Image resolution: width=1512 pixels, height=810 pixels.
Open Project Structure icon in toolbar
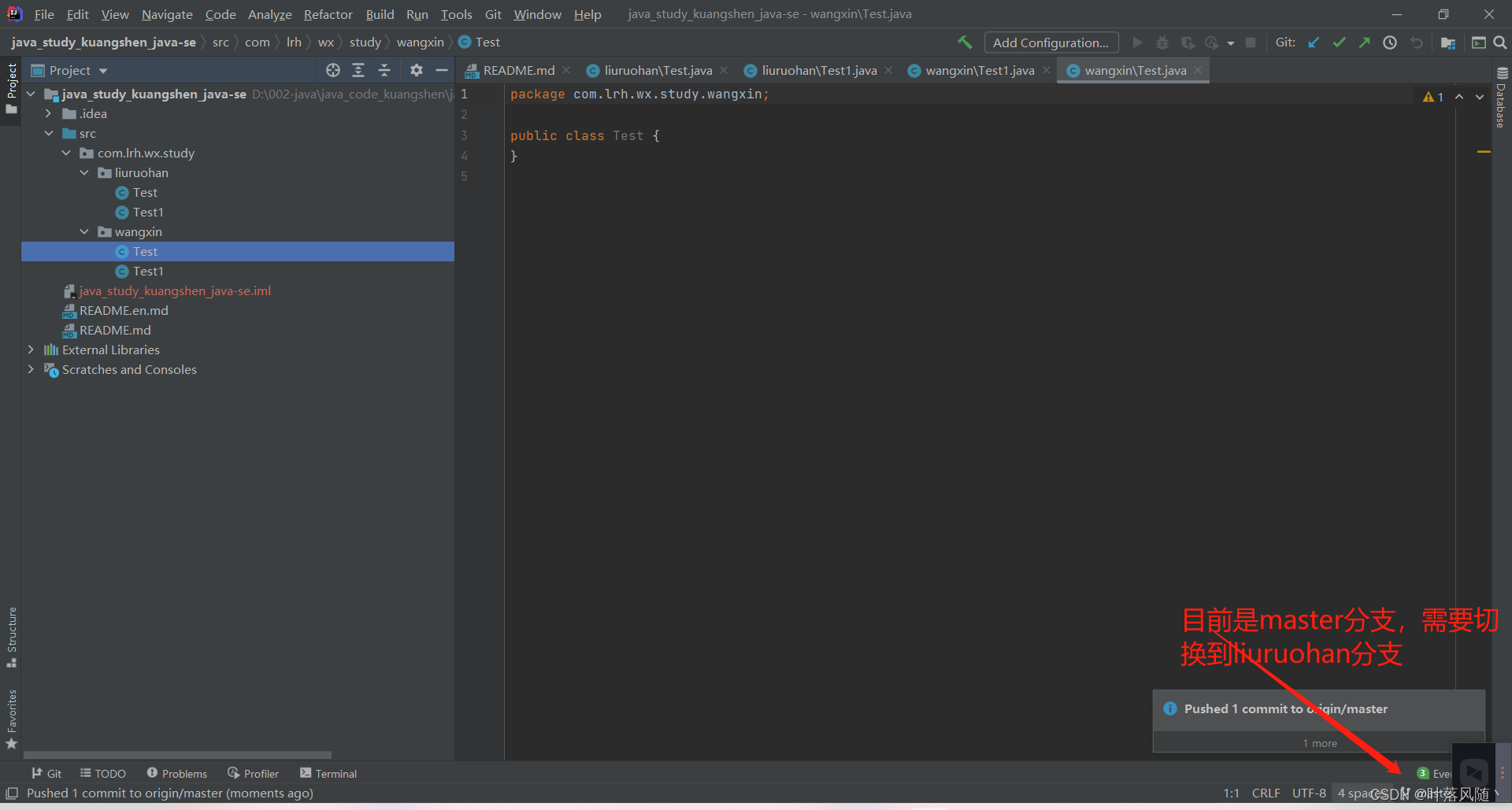(x=1447, y=43)
